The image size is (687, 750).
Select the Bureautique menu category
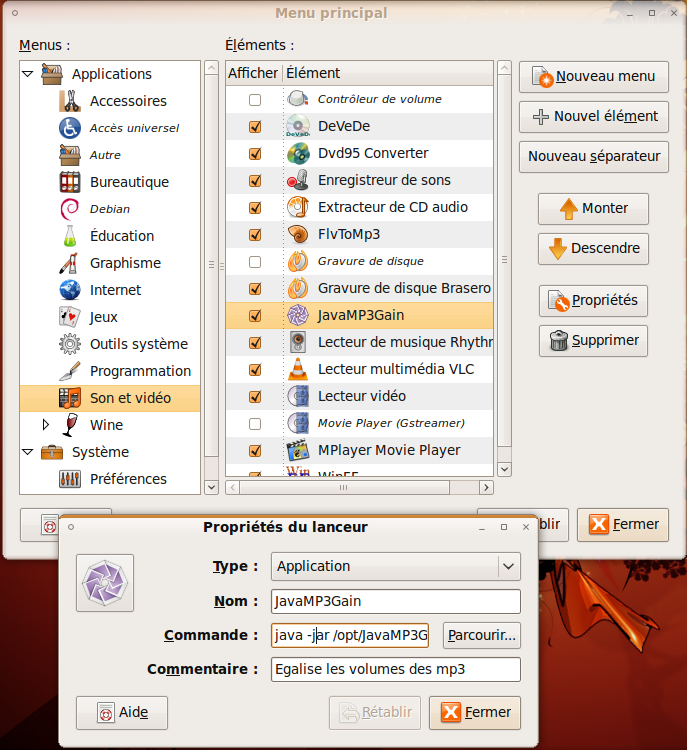coord(129,182)
